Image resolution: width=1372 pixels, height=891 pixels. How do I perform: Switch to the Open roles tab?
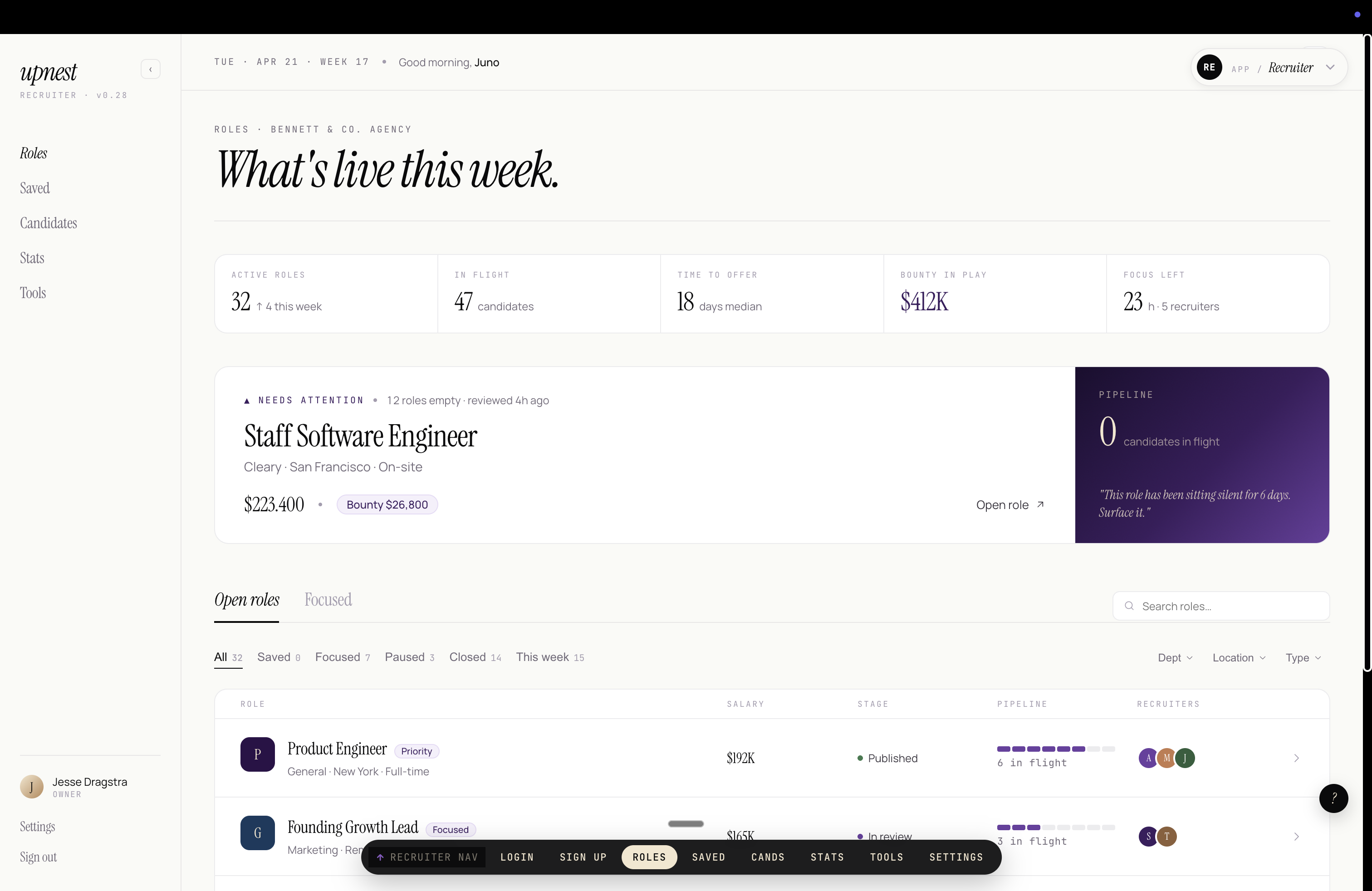tap(247, 600)
